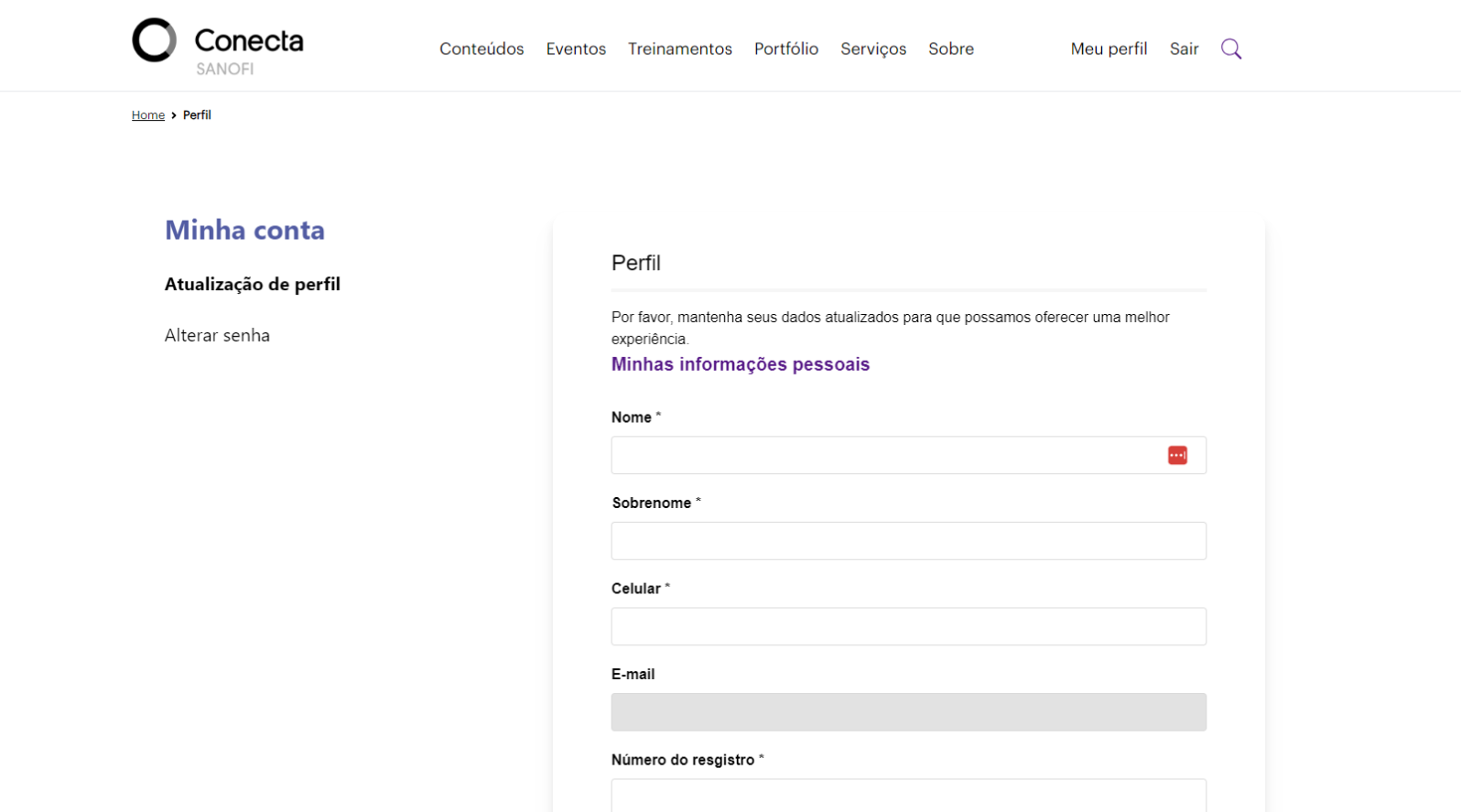Open the Serviços navigation item
This screenshot has height=812, width=1461.
tap(873, 49)
